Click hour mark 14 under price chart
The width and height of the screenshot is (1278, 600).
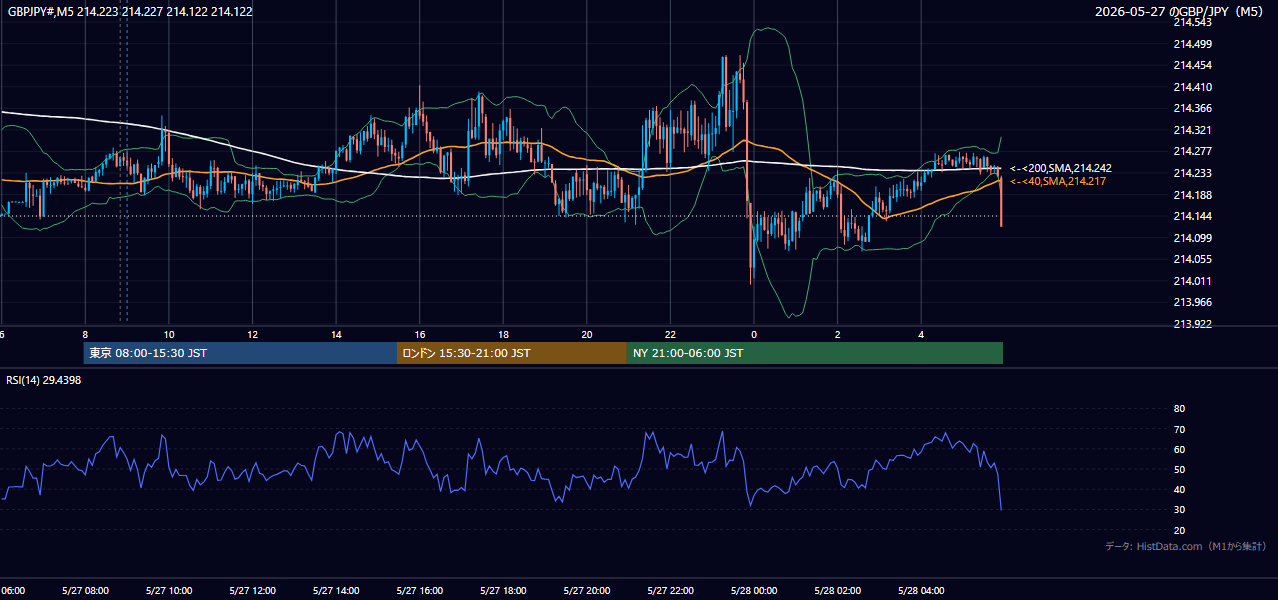336,335
